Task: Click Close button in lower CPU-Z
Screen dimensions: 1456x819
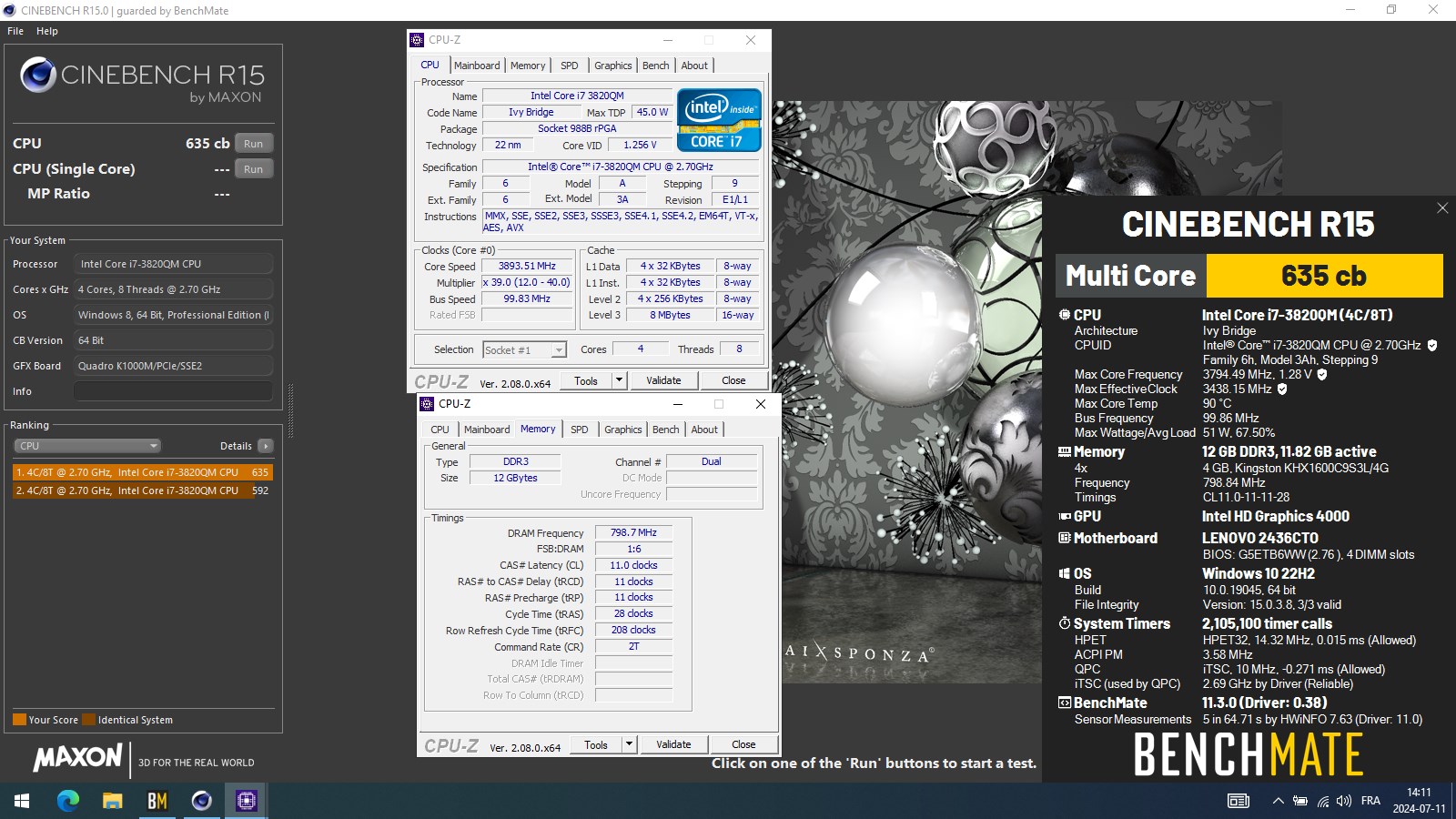Action: pyautogui.click(x=743, y=744)
